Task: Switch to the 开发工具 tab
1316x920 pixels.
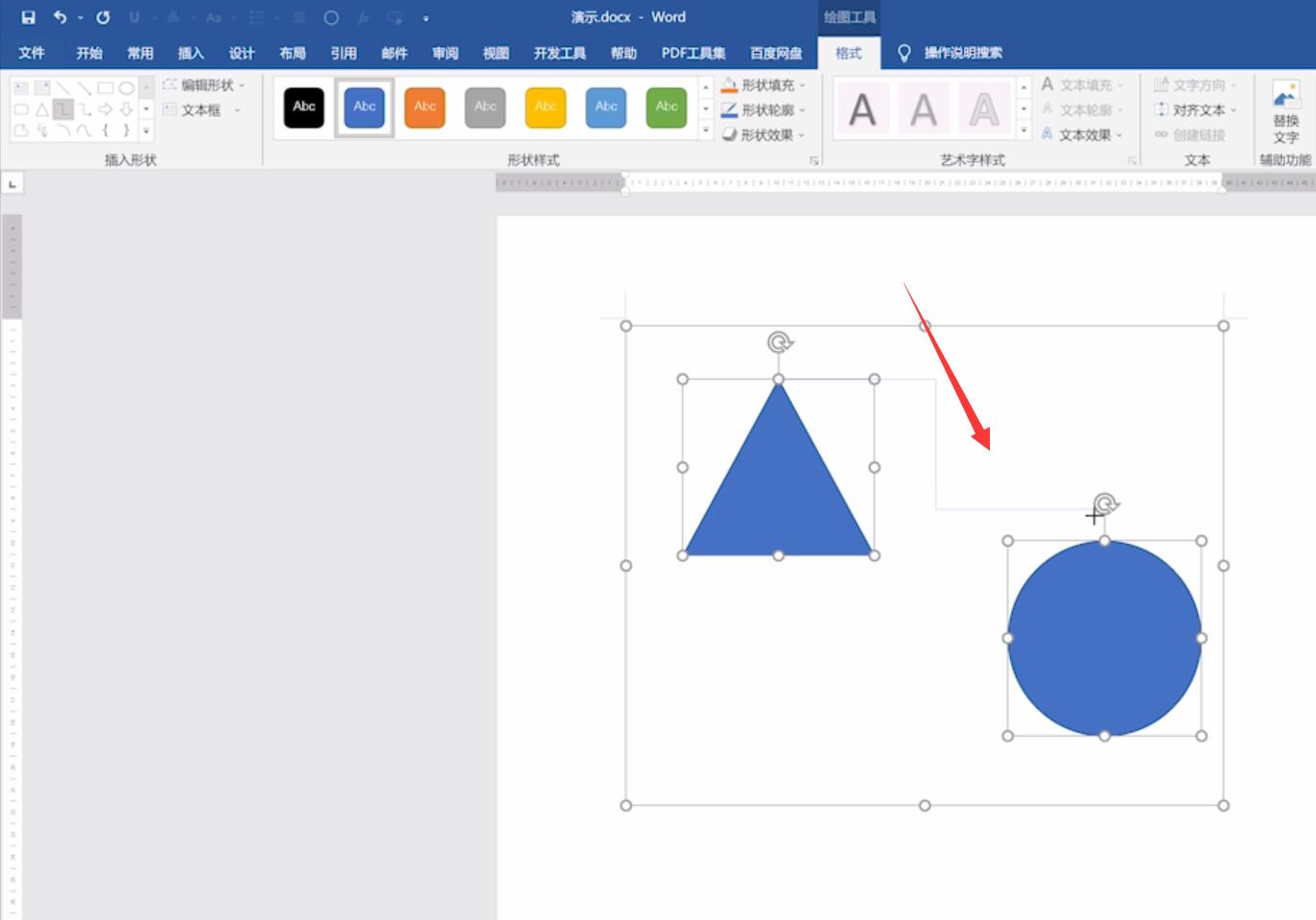Action: (560, 53)
